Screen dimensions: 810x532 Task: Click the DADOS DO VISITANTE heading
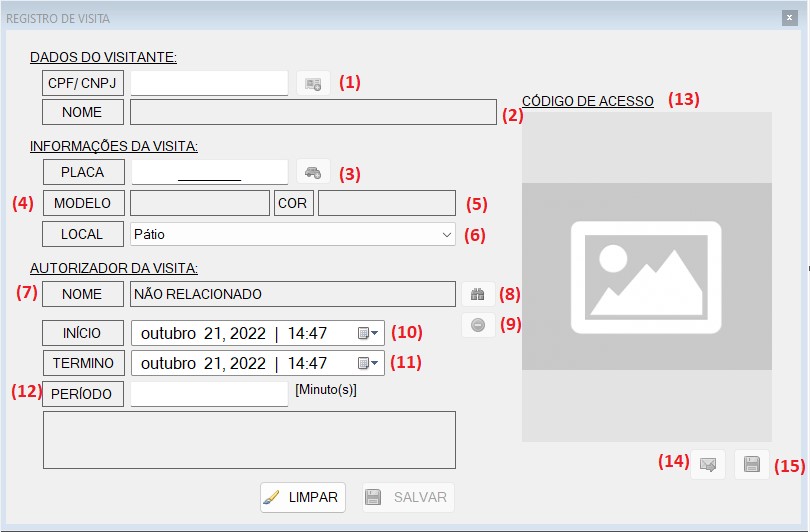(103, 57)
